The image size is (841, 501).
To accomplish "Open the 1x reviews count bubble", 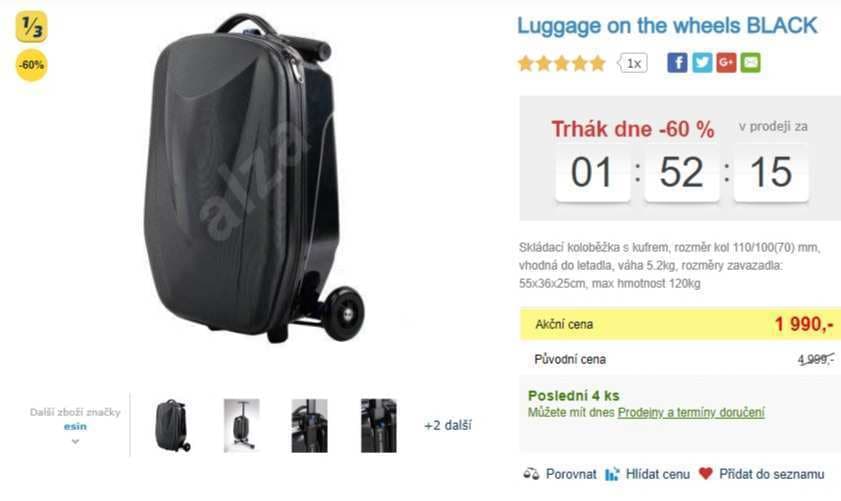I will [x=633, y=63].
